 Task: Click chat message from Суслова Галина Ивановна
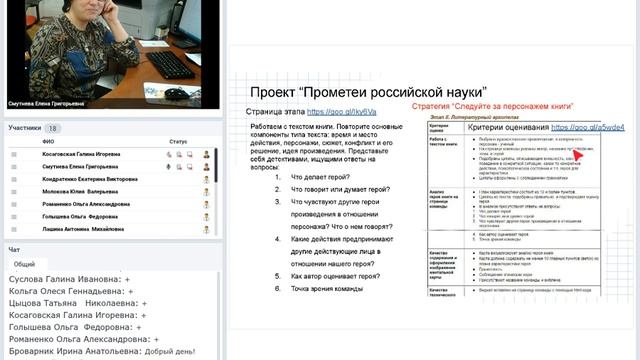[x=69, y=279]
